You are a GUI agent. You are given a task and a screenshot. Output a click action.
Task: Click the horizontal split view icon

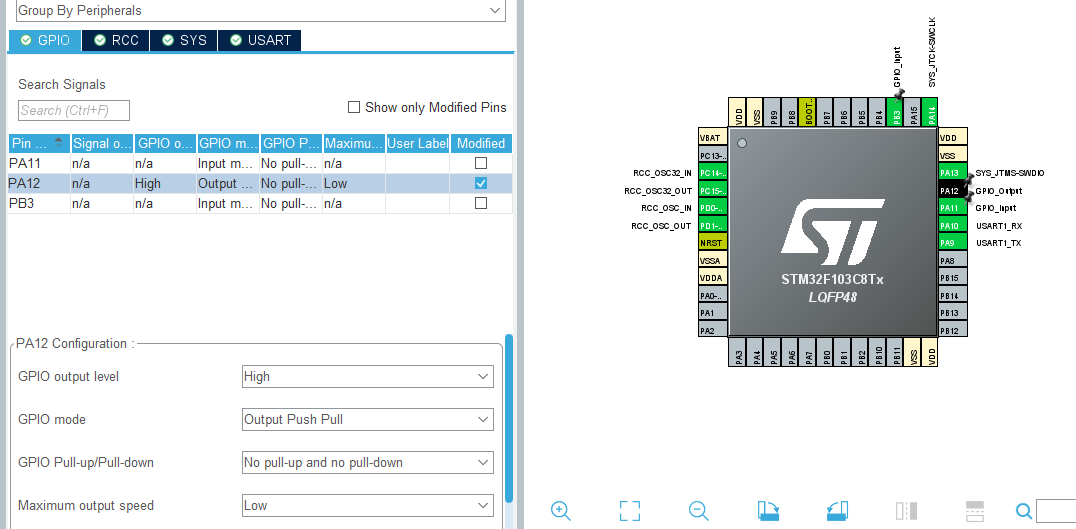[975, 510]
